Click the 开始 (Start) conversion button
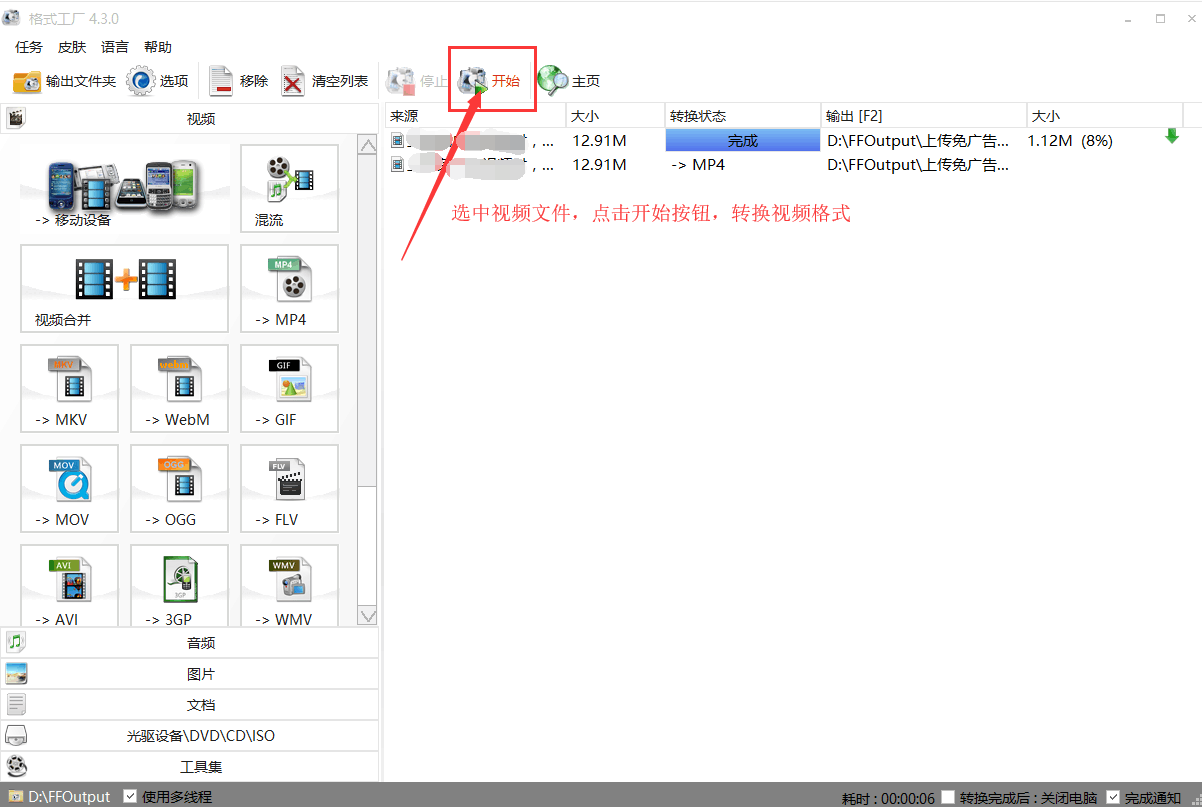 [x=491, y=81]
